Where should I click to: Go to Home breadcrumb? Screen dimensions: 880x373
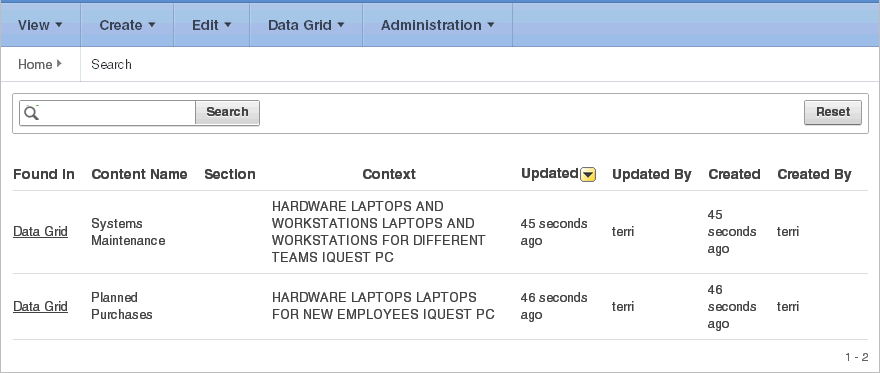point(35,65)
